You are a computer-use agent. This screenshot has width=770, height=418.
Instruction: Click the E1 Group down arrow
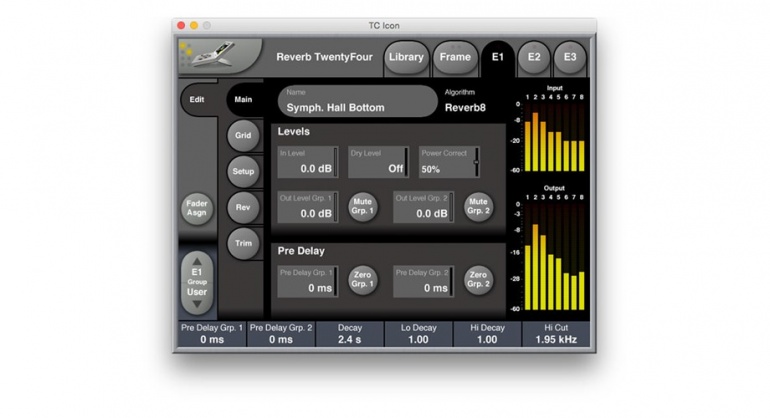pyautogui.click(x=197, y=305)
